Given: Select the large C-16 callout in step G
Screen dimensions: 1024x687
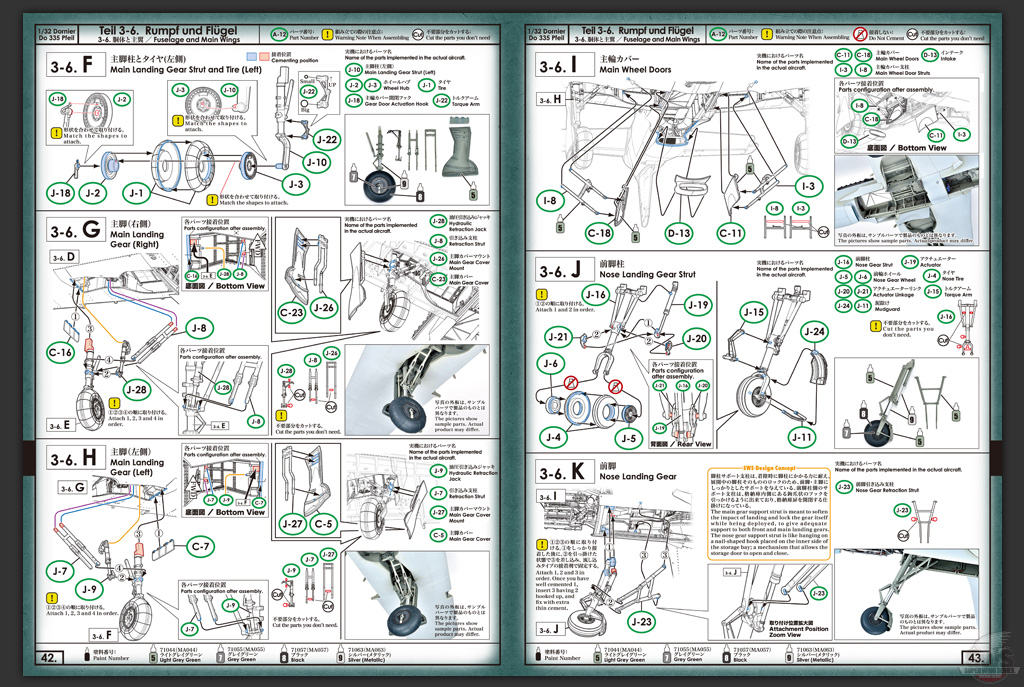Looking at the screenshot, I should pos(61,353).
